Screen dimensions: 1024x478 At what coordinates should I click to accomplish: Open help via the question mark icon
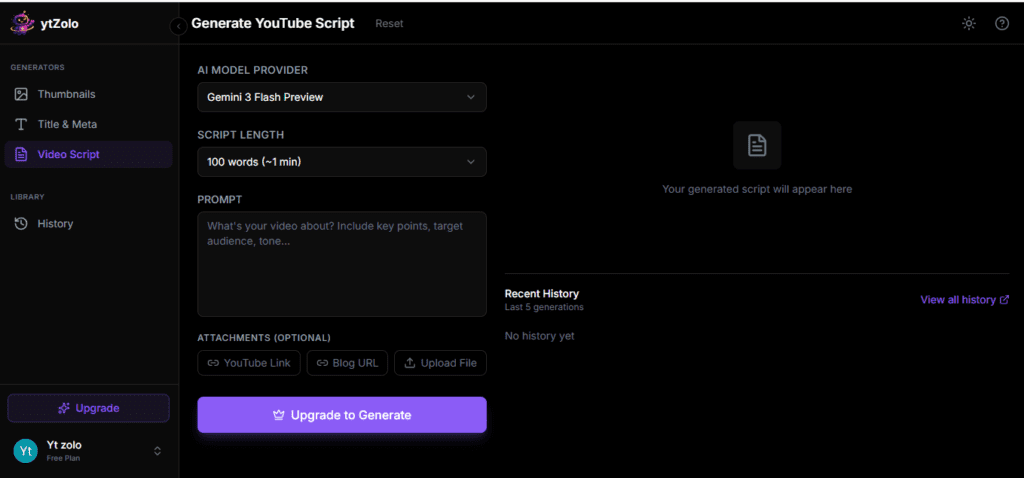point(1002,24)
